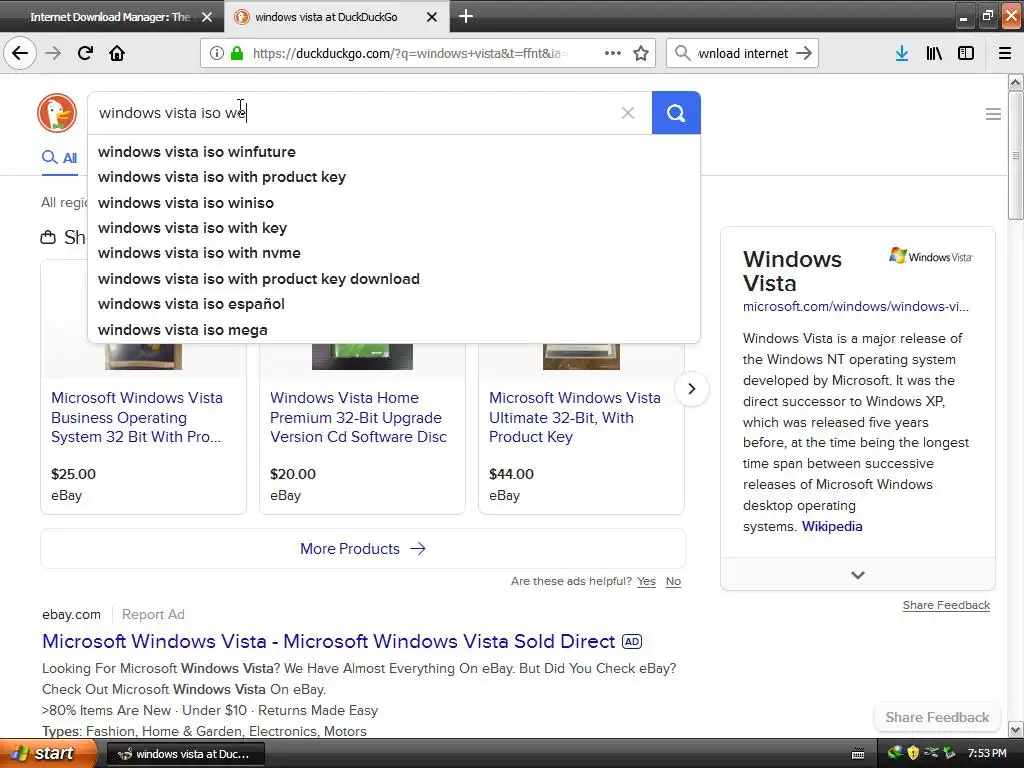Choose suggestion windows vista iso winfuture

pos(394,152)
